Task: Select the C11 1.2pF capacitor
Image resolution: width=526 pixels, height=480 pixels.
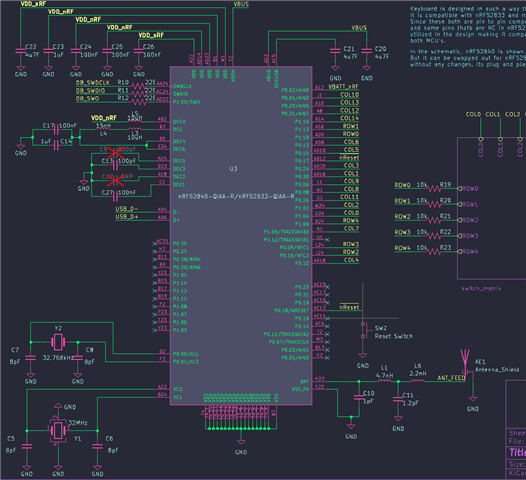Action: pyautogui.click(x=398, y=399)
